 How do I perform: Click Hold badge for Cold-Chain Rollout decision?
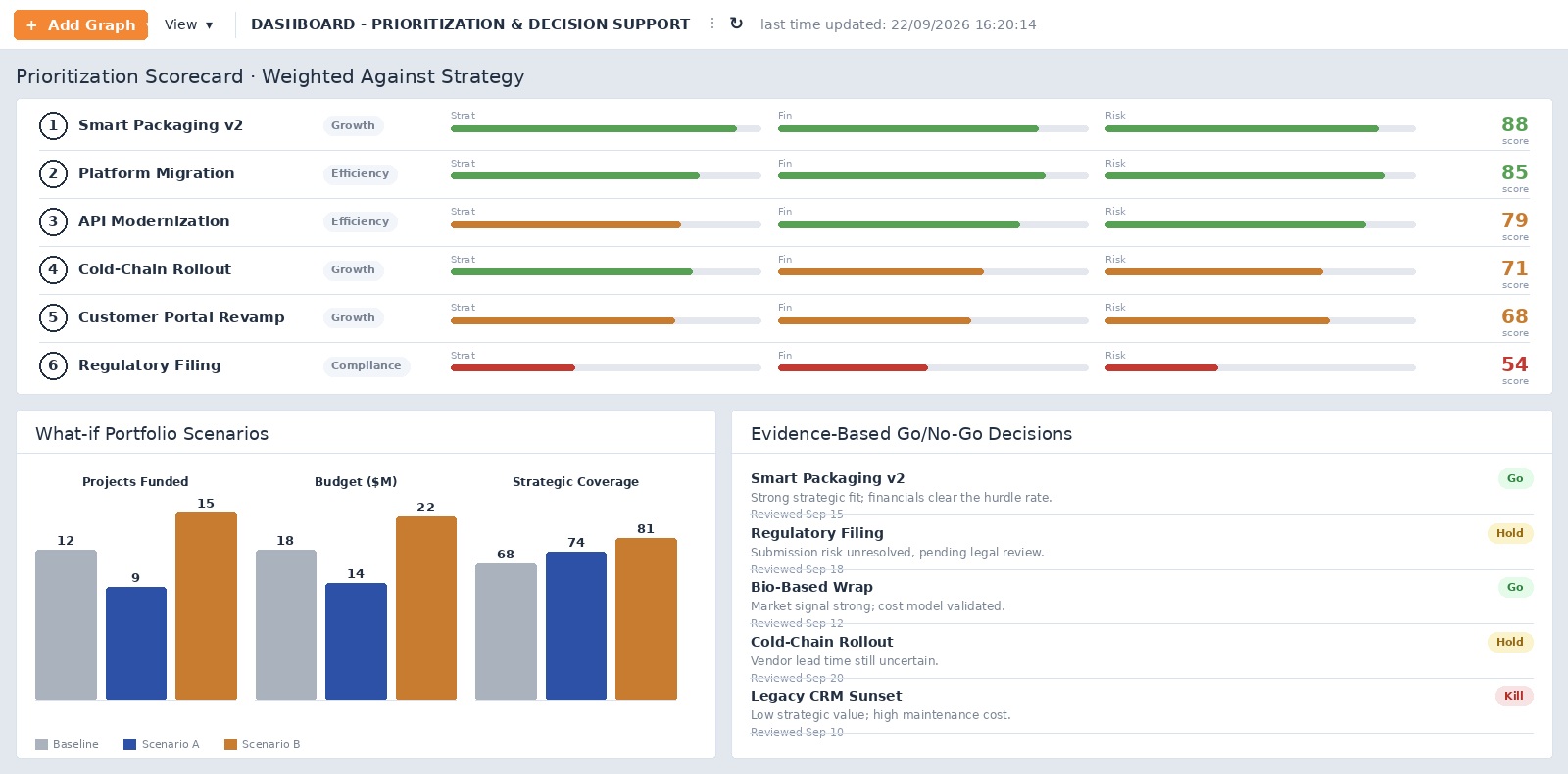point(1510,643)
